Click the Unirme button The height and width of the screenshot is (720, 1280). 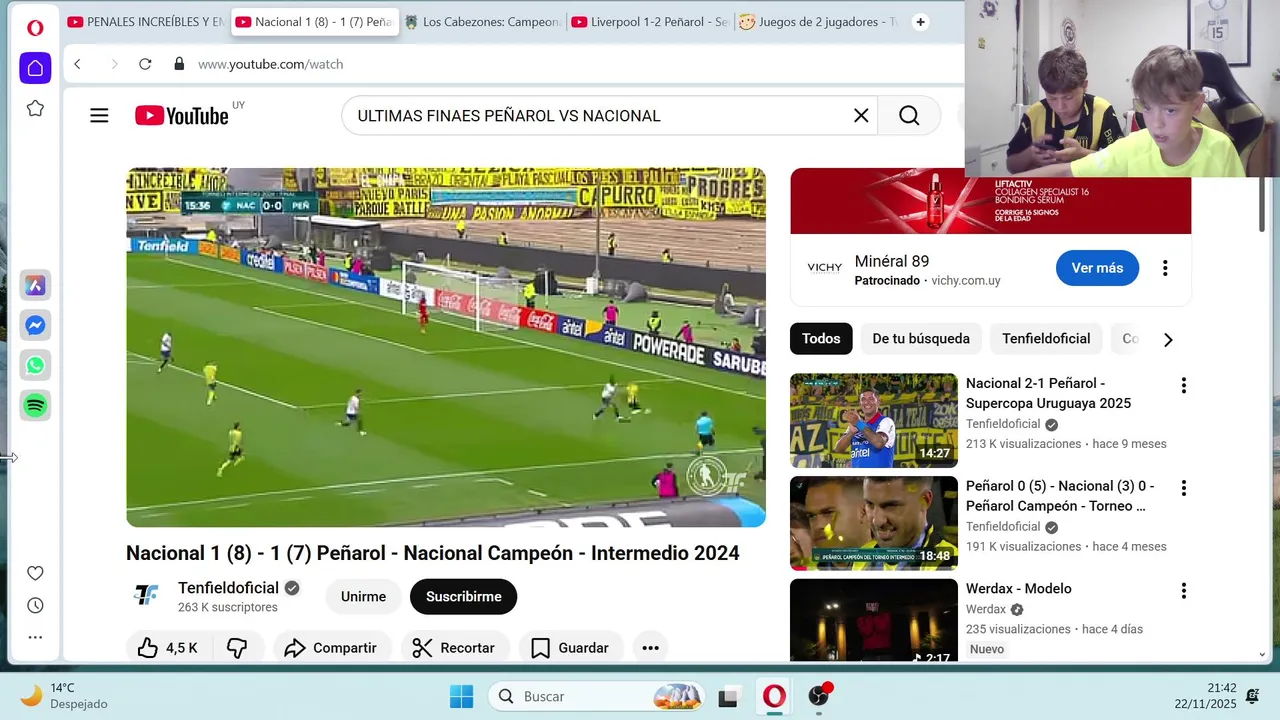[363, 597]
